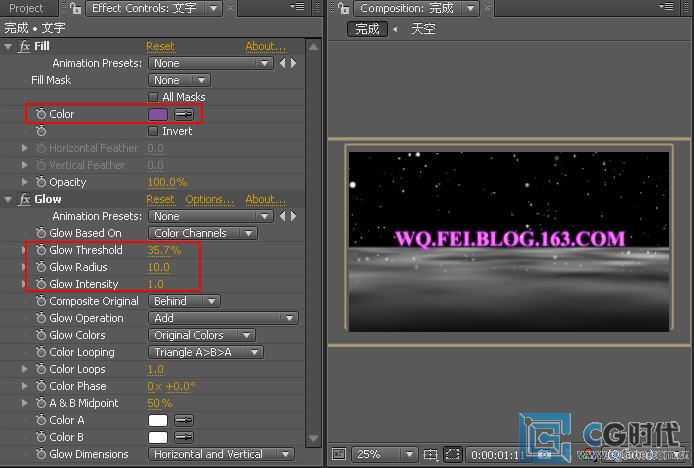The height and width of the screenshot is (468, 694).
Task: Open the Effect Controls panel menu
Action: (x=297, y=7)
